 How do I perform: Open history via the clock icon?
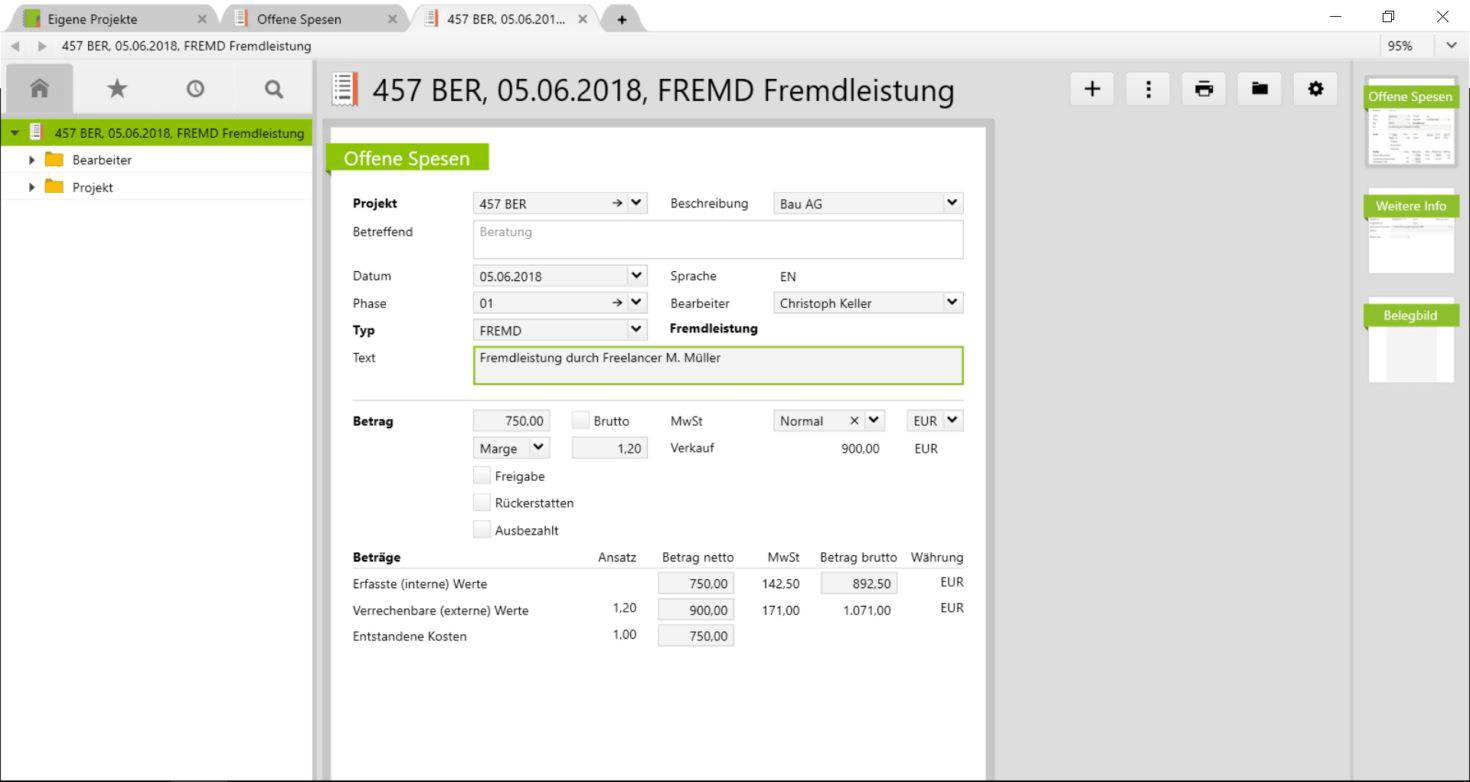(195, 89)
